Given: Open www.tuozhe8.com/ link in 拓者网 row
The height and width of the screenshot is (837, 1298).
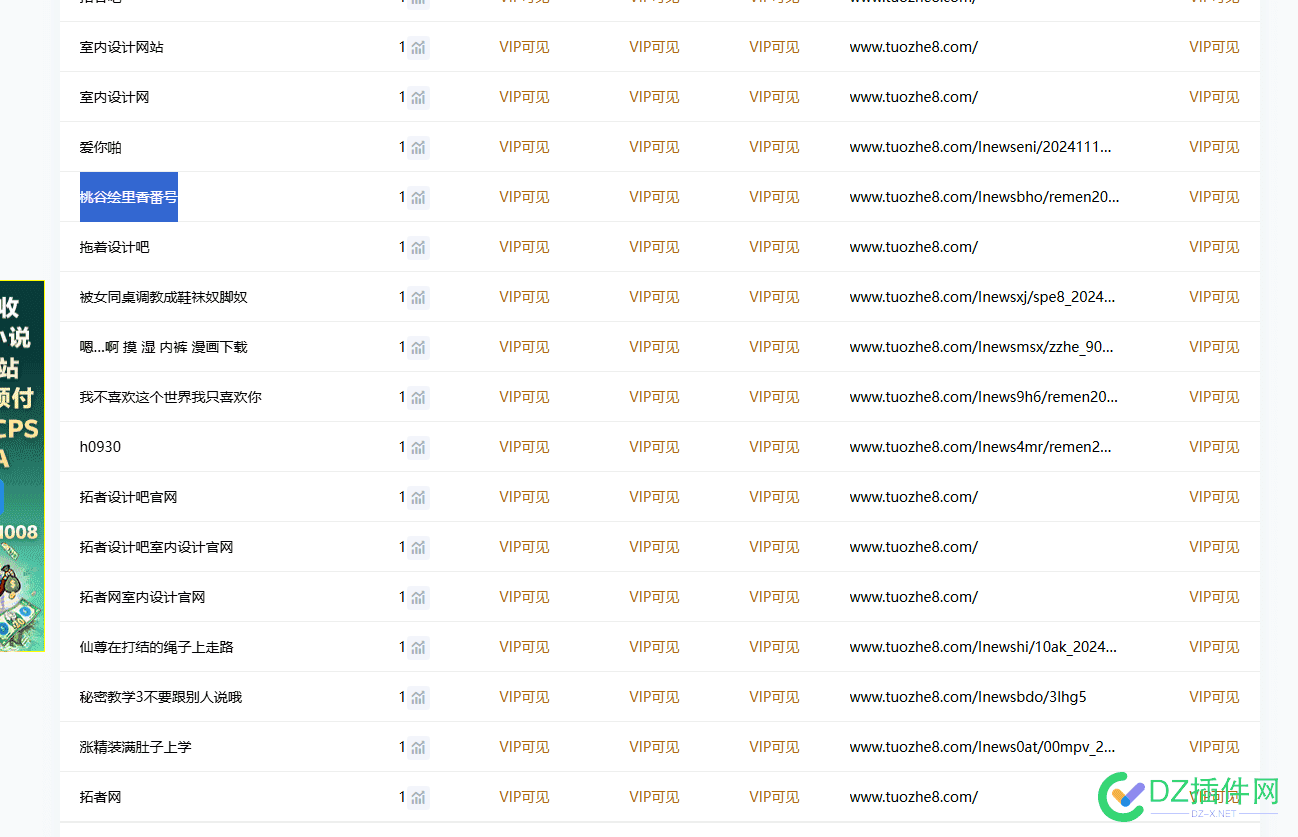Looking at the screenshot, I should (913, 797).
